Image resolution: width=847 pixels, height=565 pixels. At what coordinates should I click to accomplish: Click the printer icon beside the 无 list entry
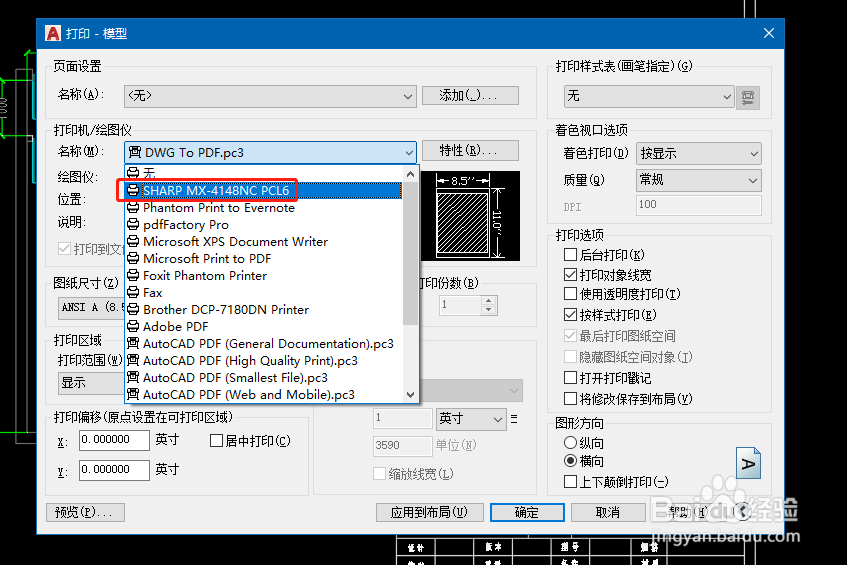point(133,173)
